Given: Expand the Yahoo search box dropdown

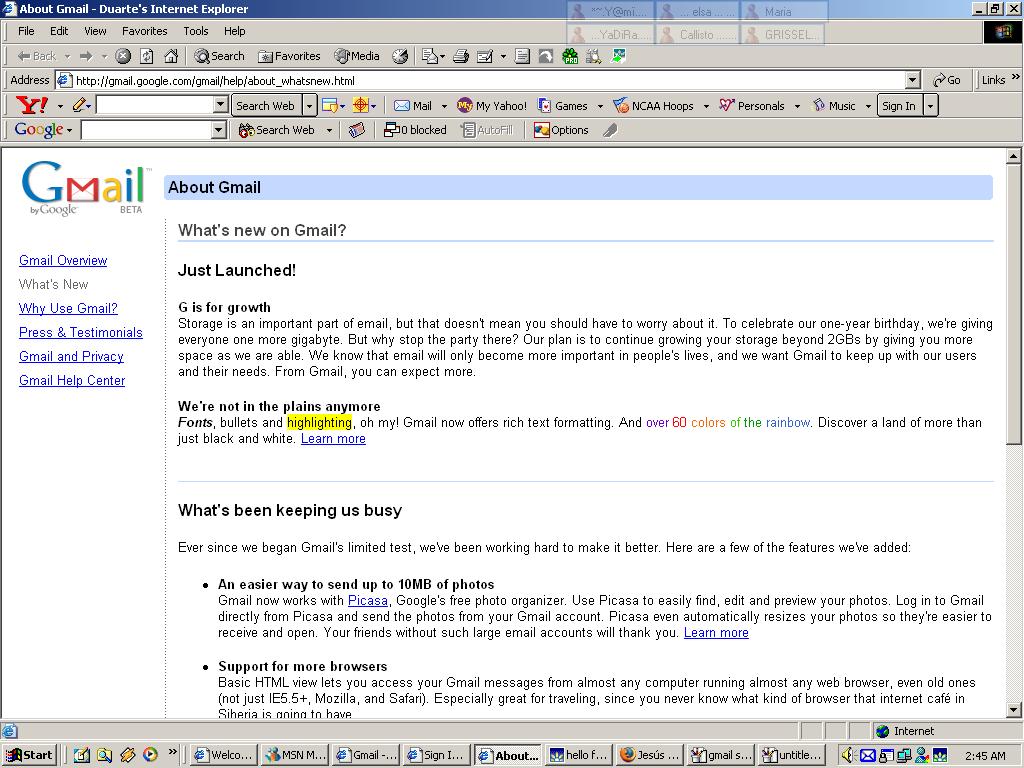Looking at the screenshot, I should tap(221, 105).
